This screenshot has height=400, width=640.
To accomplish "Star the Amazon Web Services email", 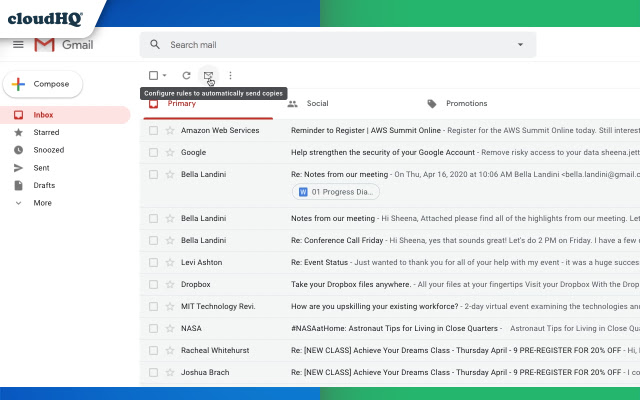I will pos(170,130).
